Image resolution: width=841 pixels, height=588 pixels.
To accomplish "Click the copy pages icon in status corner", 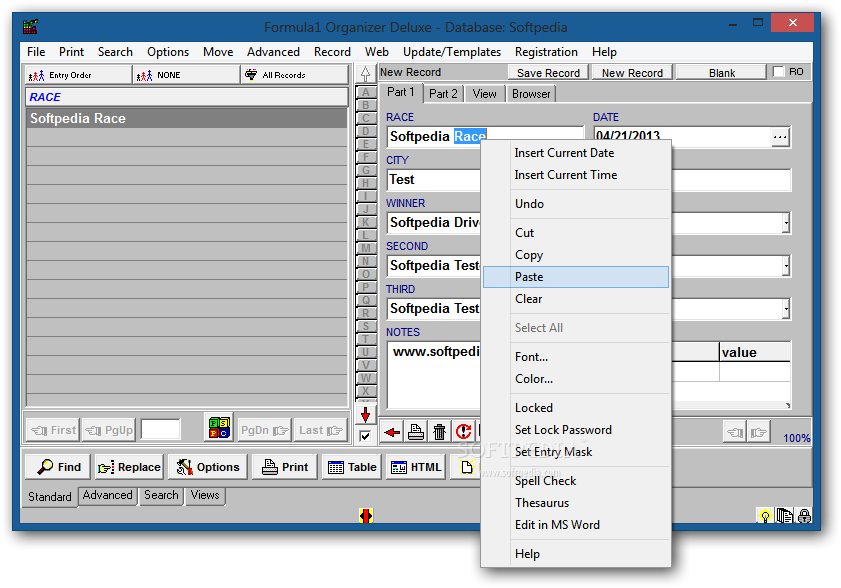I will point(785,516).
